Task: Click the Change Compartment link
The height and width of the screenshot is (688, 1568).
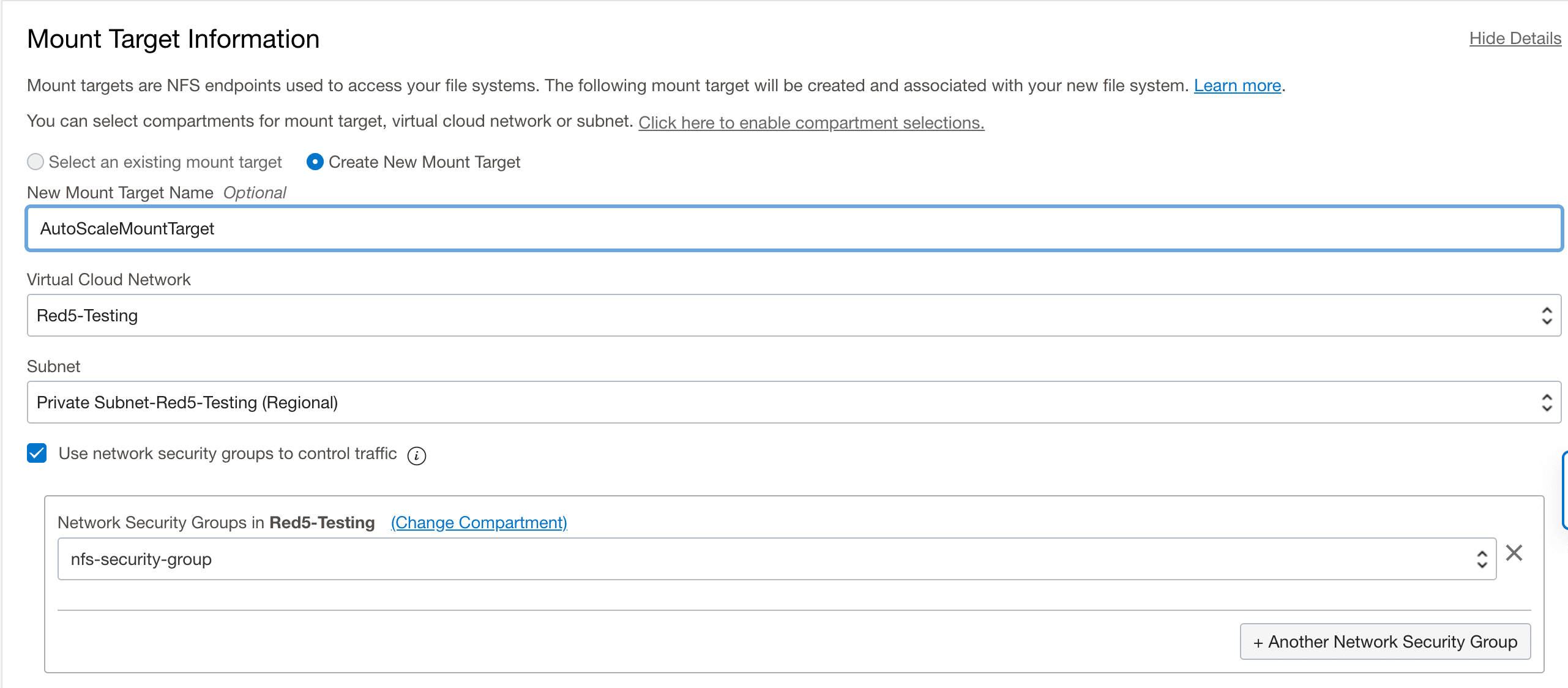Action: [x=479, y=523]
